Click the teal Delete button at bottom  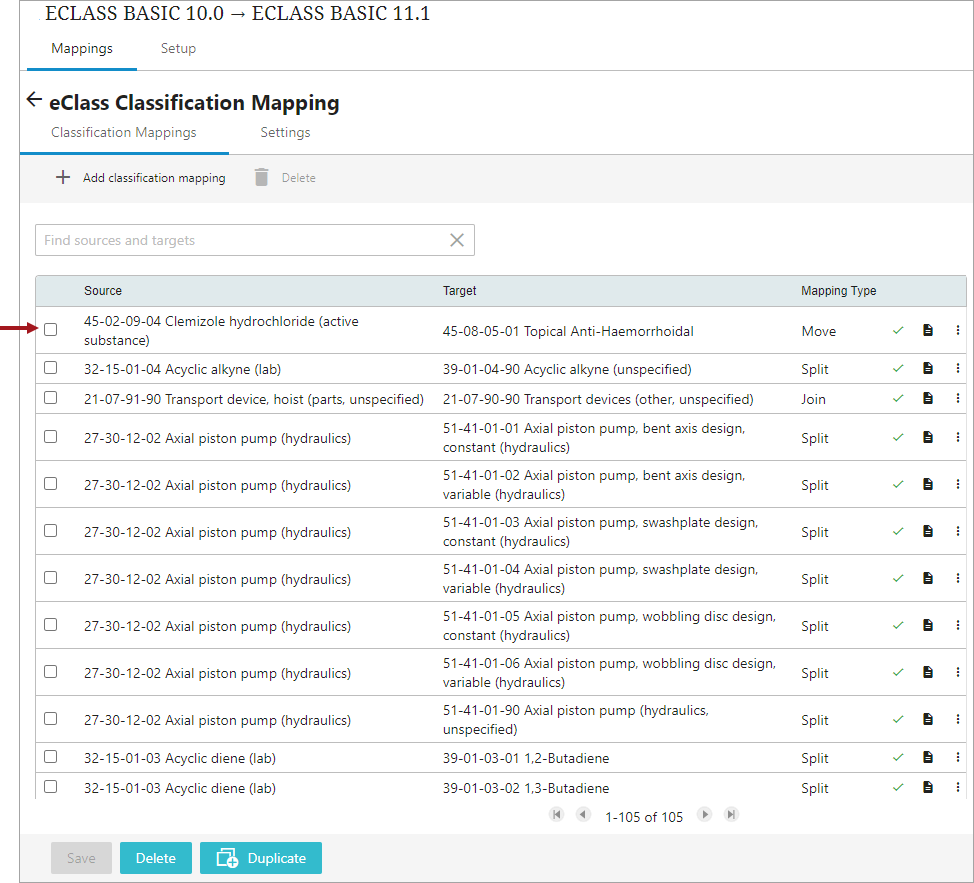click(156, 858)
